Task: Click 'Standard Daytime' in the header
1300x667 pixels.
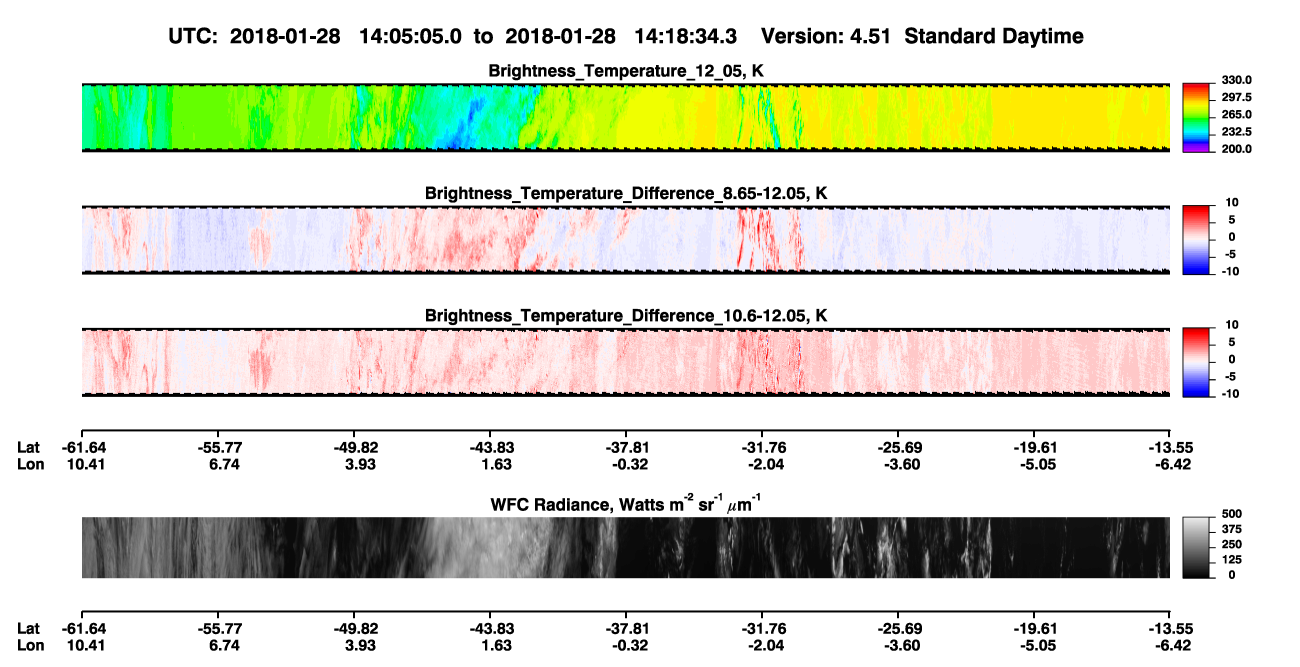Action: click(993, 37)
